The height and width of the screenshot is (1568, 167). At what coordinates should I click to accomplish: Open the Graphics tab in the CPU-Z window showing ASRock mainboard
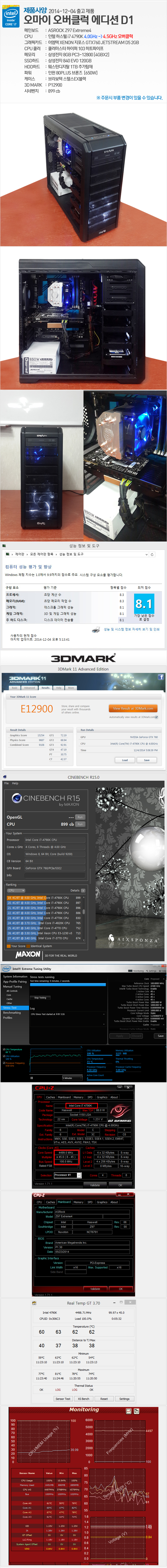coord(102,1202)
